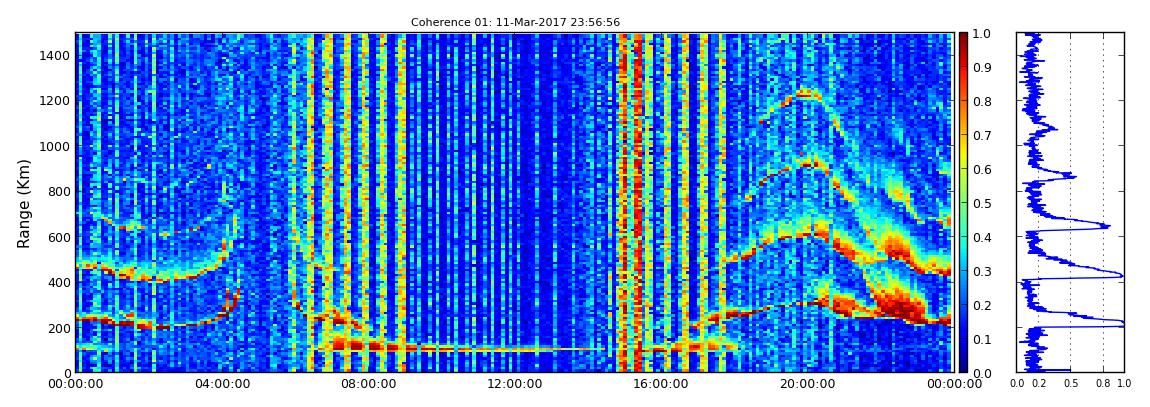The height and width of the screenshot is (407, 1150).
Task: Click the 200 range tick label
Action: (59, 328)
